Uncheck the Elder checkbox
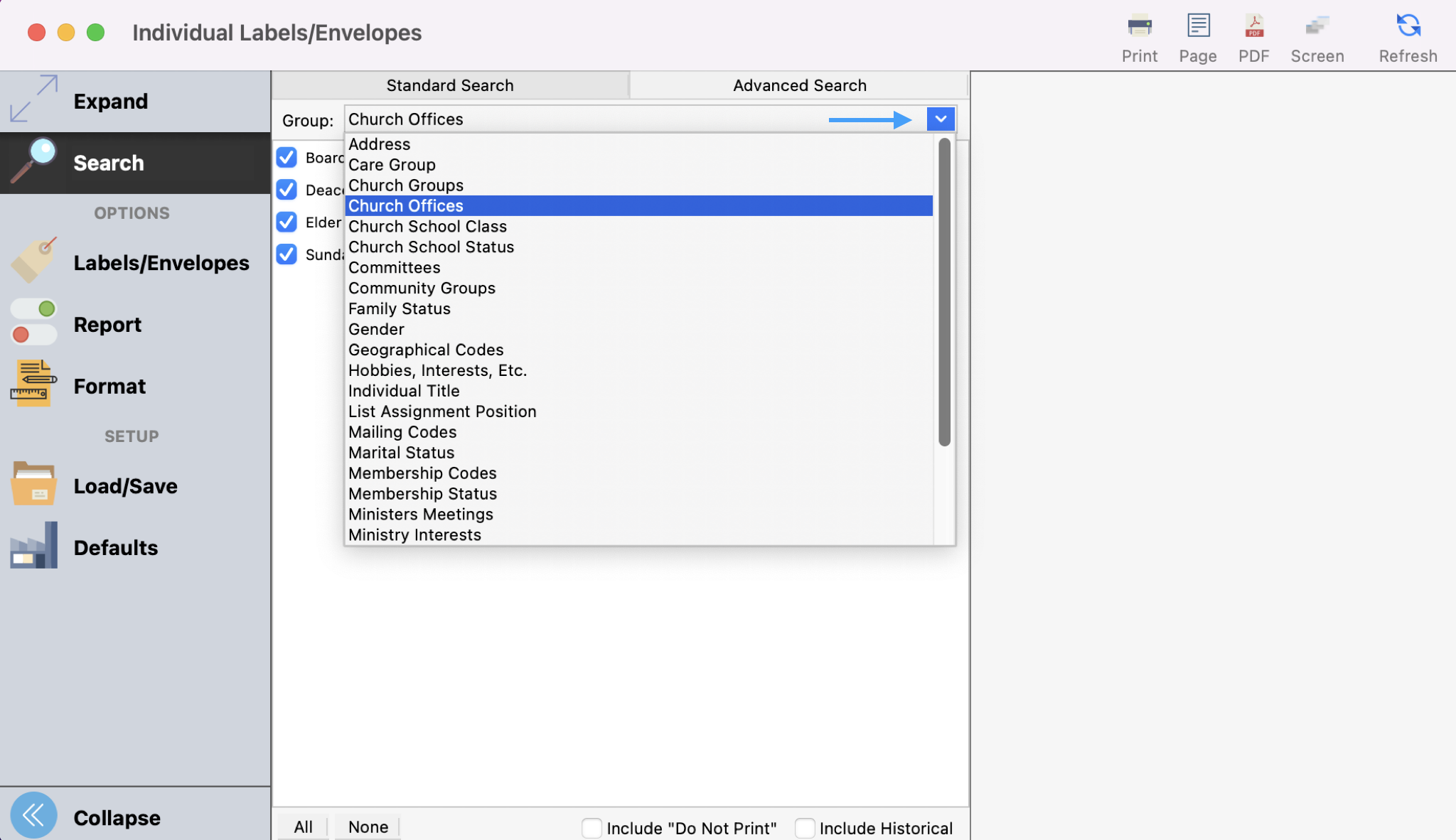1456x840 pixels. (287, 222)
